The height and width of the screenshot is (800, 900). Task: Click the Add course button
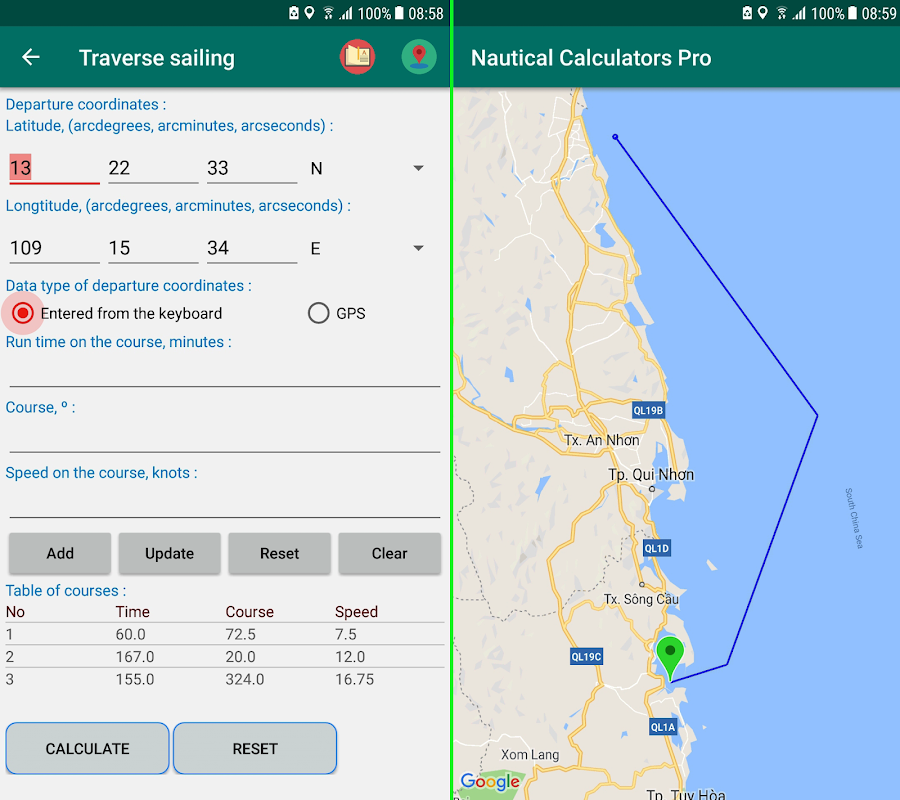(x=60, y=553)
